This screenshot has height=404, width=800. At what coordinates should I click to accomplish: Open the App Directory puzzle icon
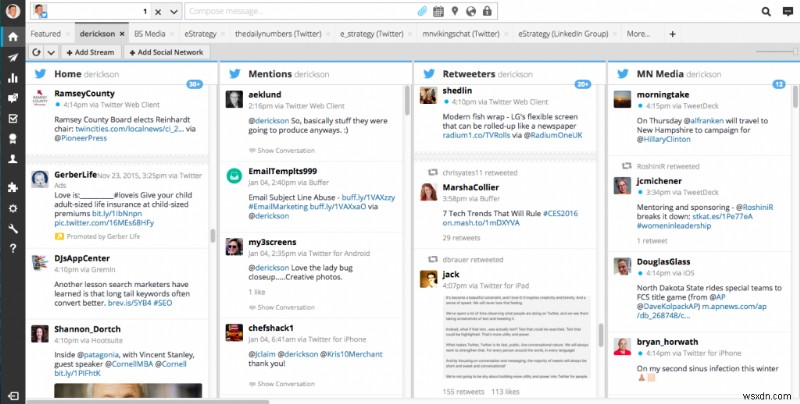click(x=13, y=188)
